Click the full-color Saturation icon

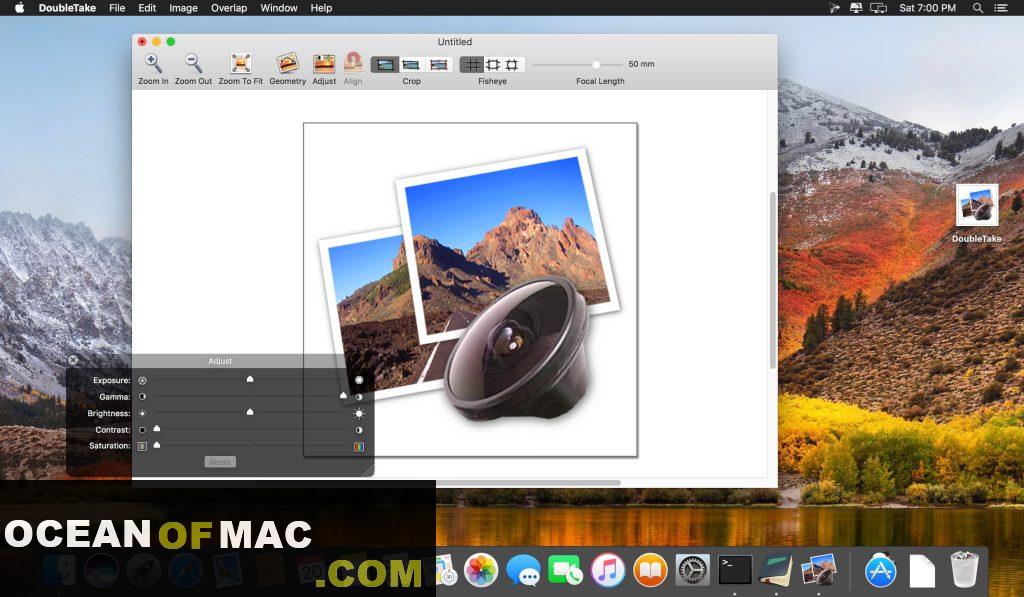tap(359, 447)
